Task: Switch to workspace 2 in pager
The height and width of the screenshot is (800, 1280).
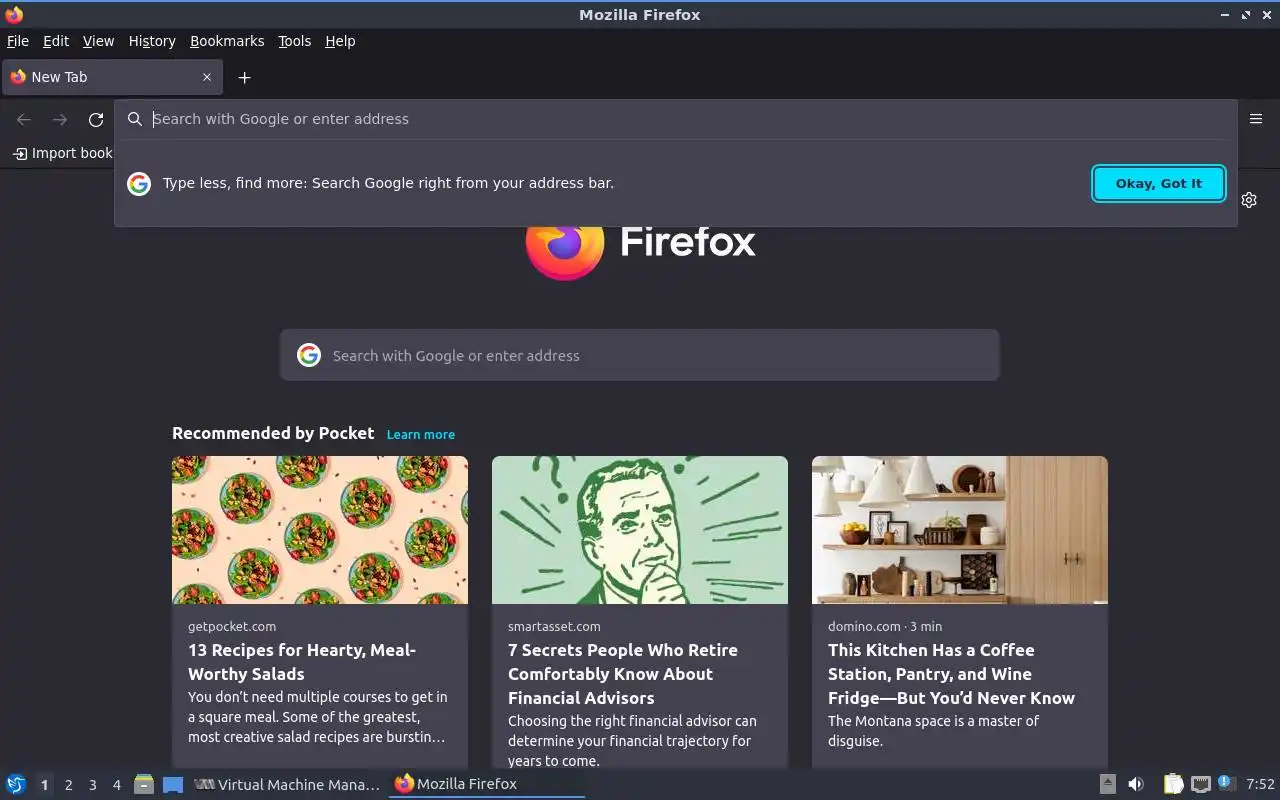Action: (68, 785)
